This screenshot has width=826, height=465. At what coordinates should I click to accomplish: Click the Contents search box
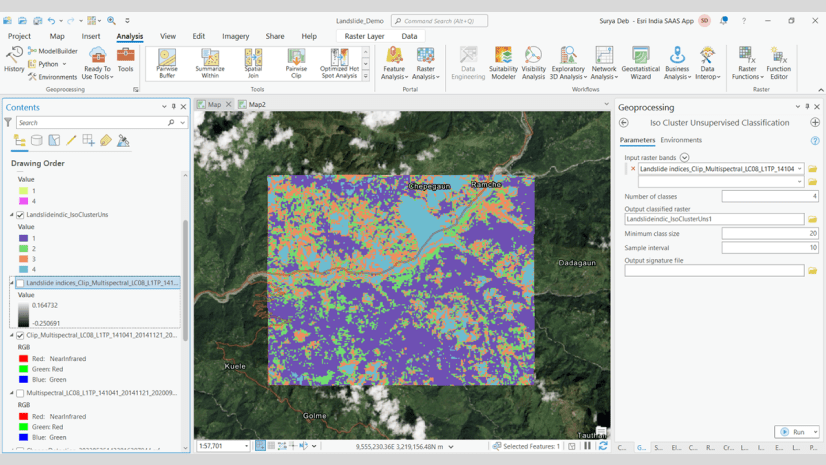coord(92,123)
